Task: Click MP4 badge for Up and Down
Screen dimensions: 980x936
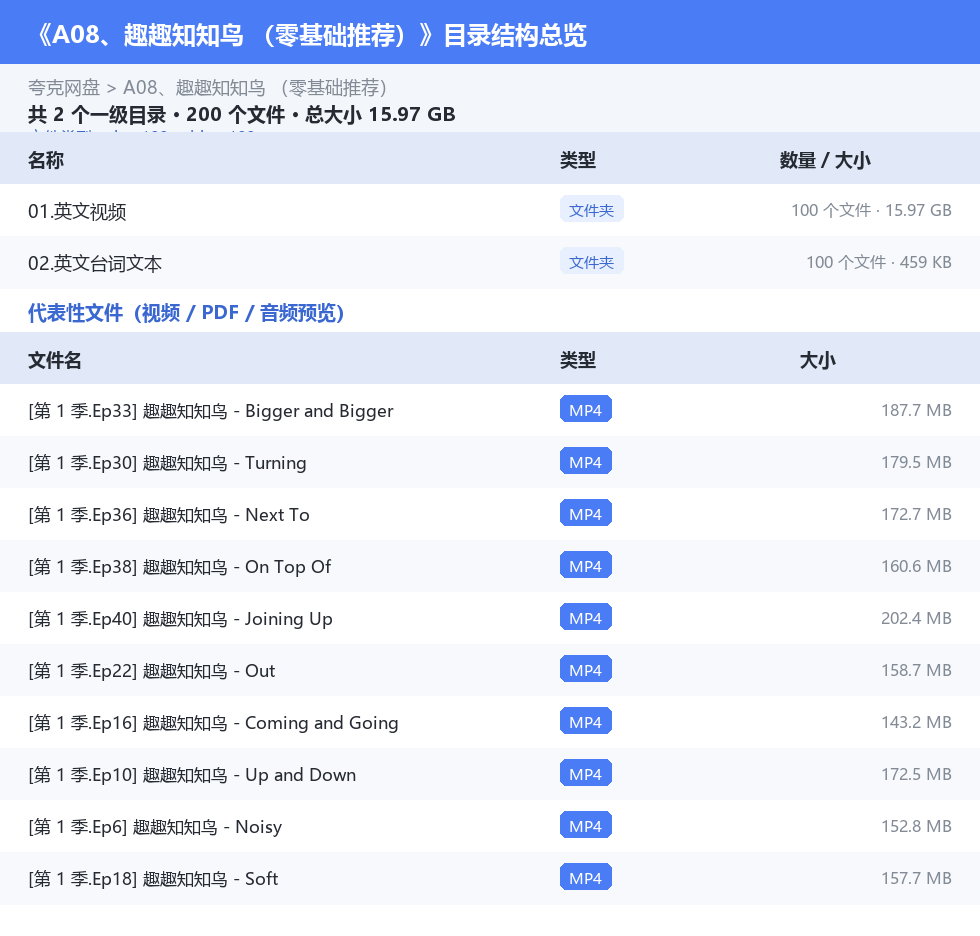Action: 586,773
